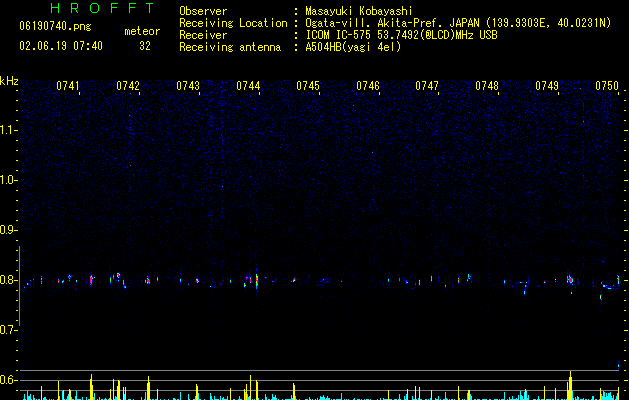629x400 pixels.
Task: Click the 0.9 kHz axis label
Action: (9, 230)
